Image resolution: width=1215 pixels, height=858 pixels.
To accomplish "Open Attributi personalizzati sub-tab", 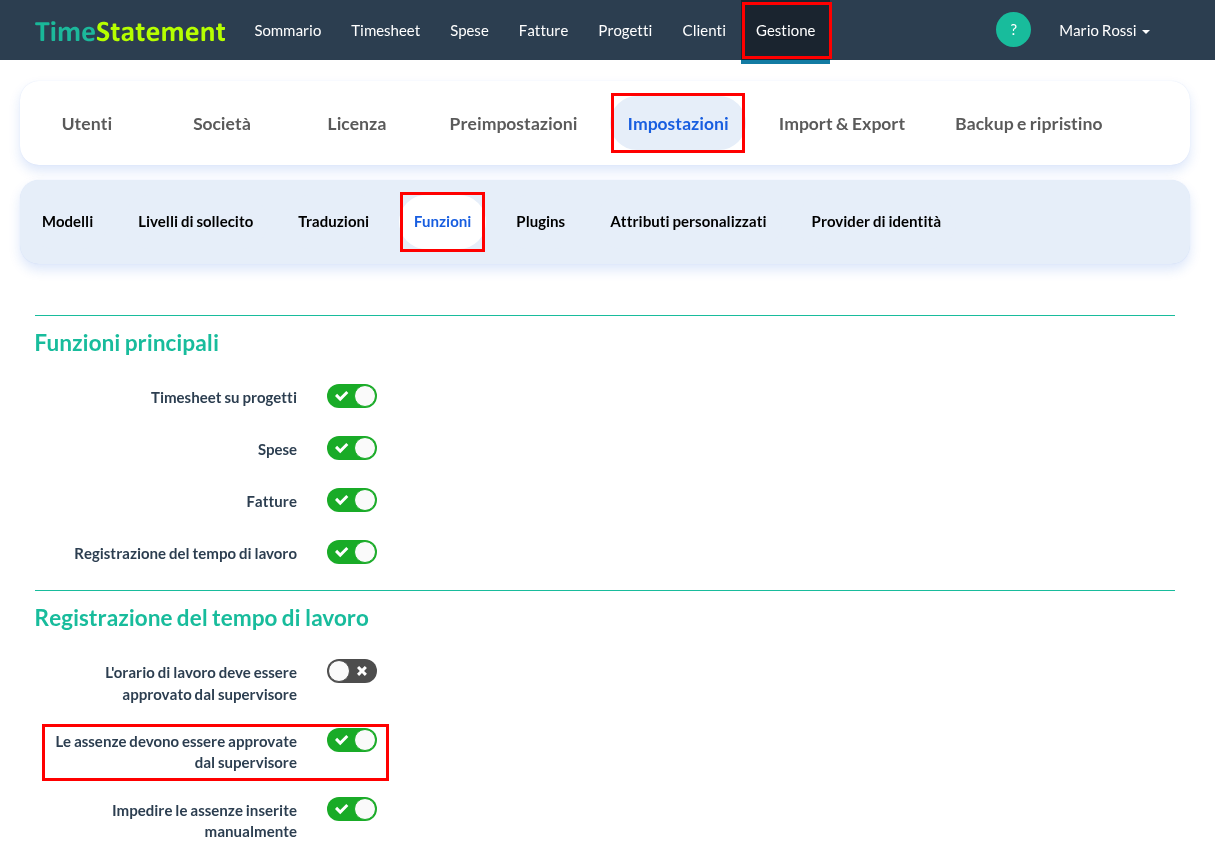I will (x=688, y=222).
